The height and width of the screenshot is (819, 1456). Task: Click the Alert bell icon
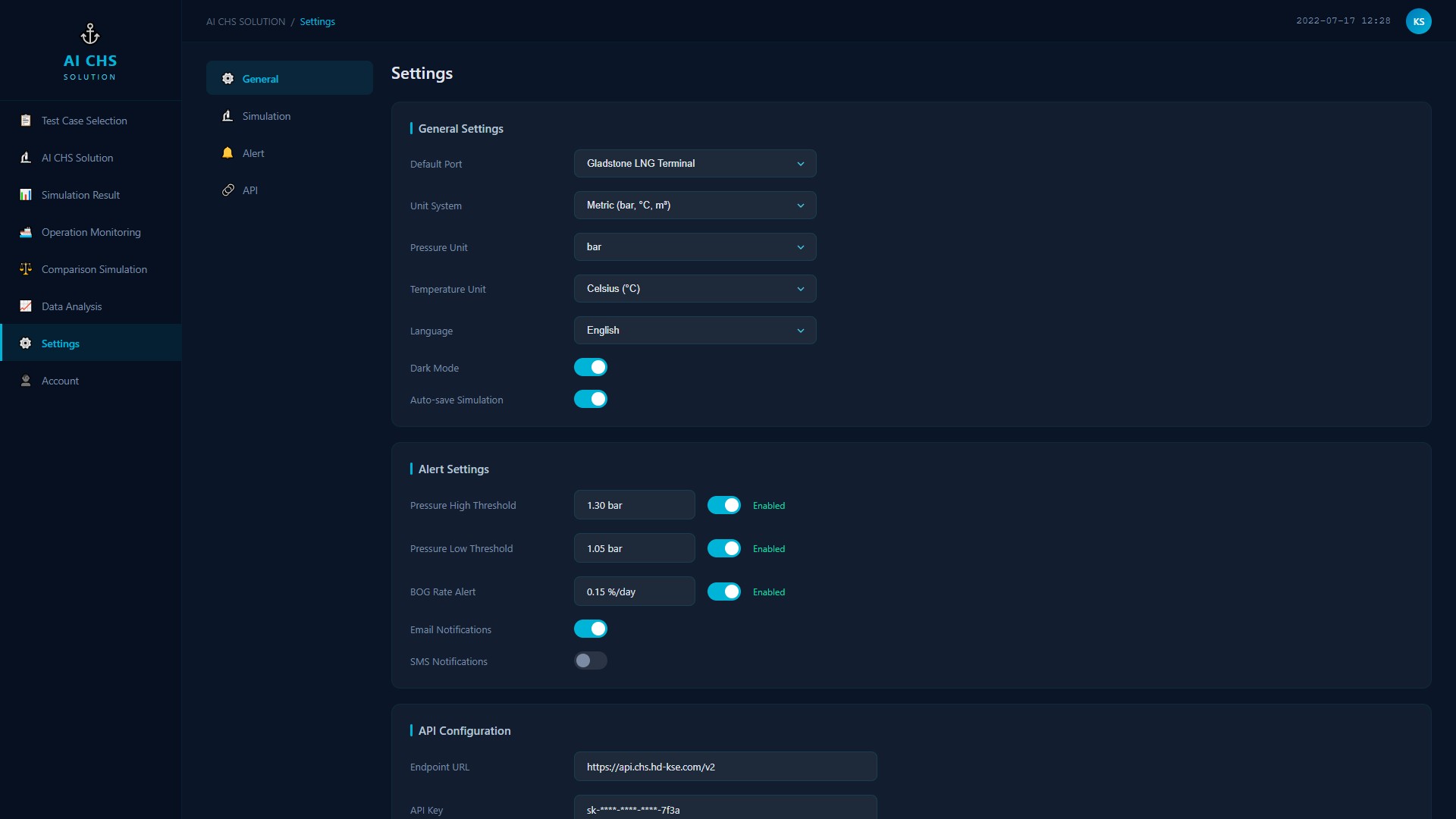click(227, 153)
